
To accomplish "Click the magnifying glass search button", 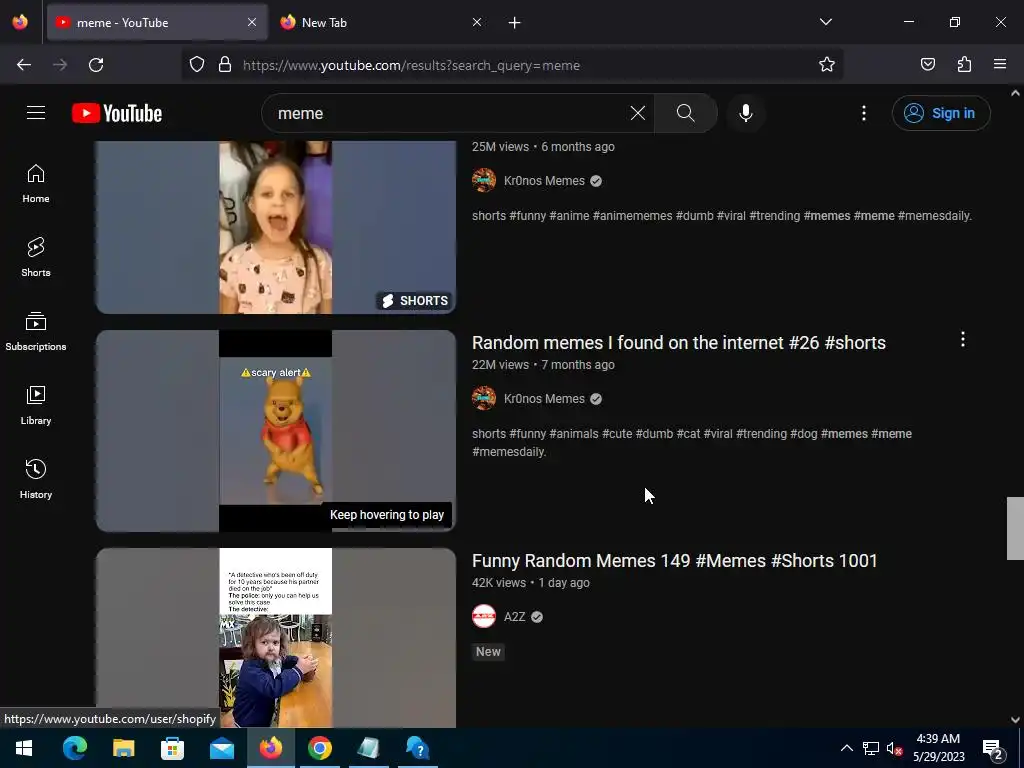I will 685,113.
